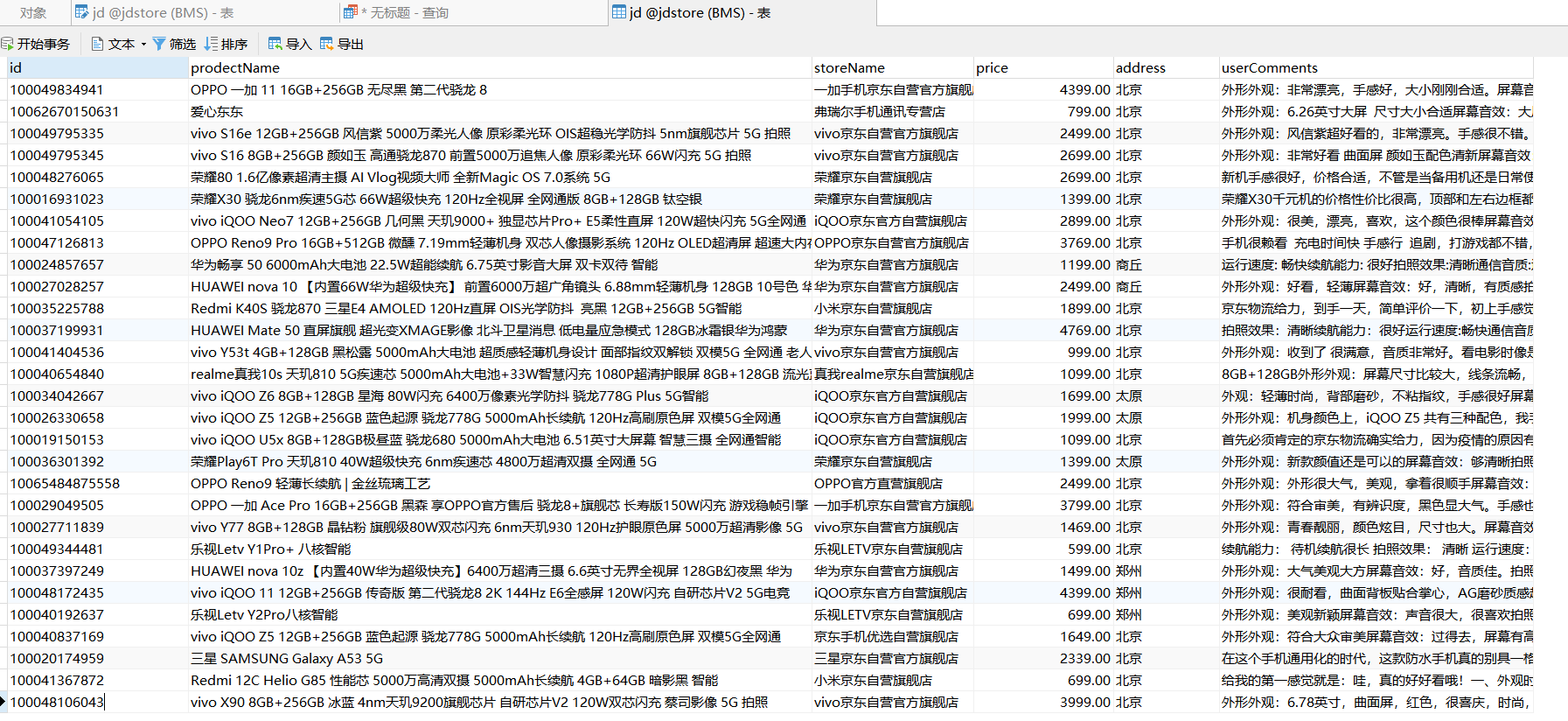The height and width of the screenshot is (721, 1568).
Task: Click product cell starting with Redmi K40S
Action: point(500,309)
